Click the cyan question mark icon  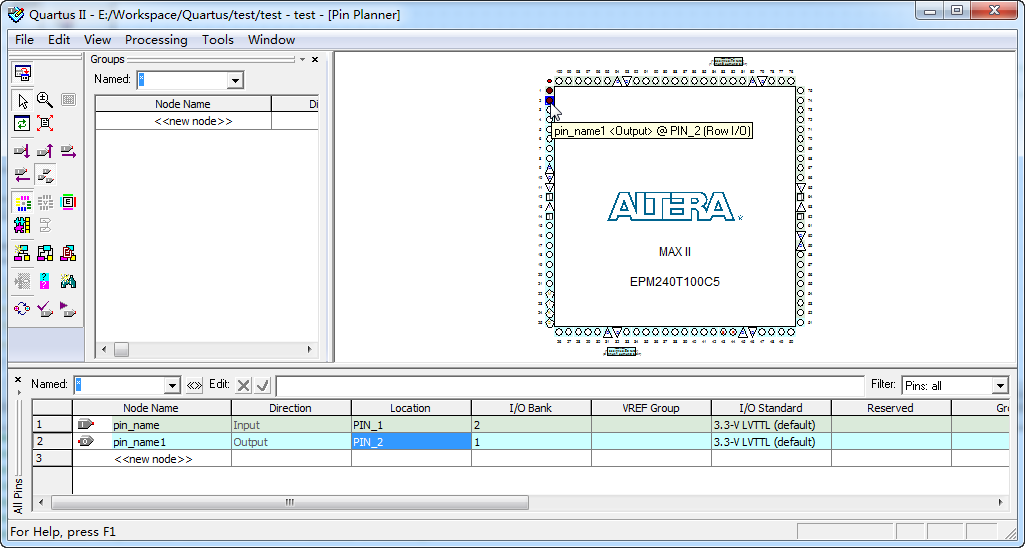tap(45, 281)
